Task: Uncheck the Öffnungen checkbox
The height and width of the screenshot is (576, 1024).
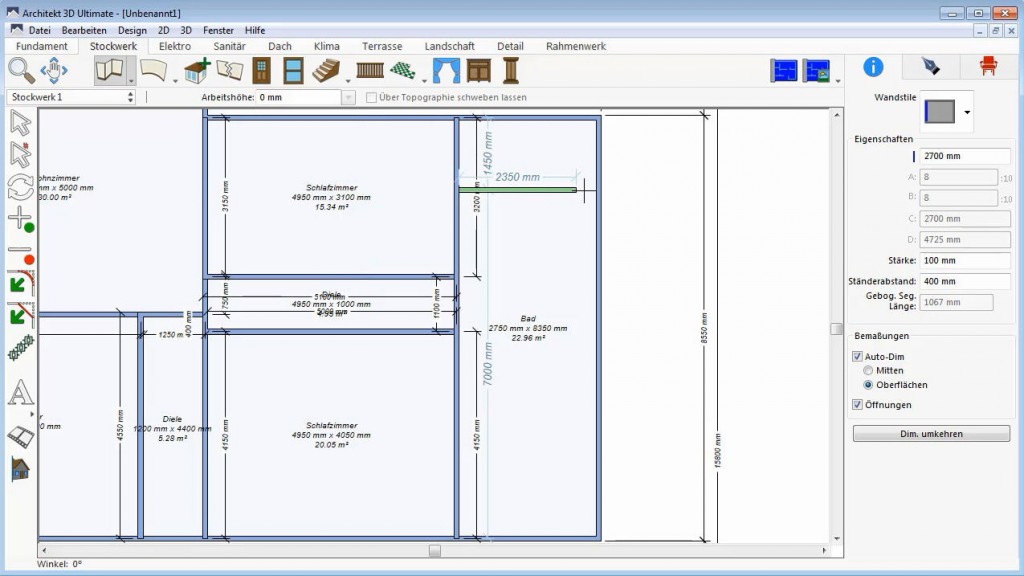Action: [857, 405]
